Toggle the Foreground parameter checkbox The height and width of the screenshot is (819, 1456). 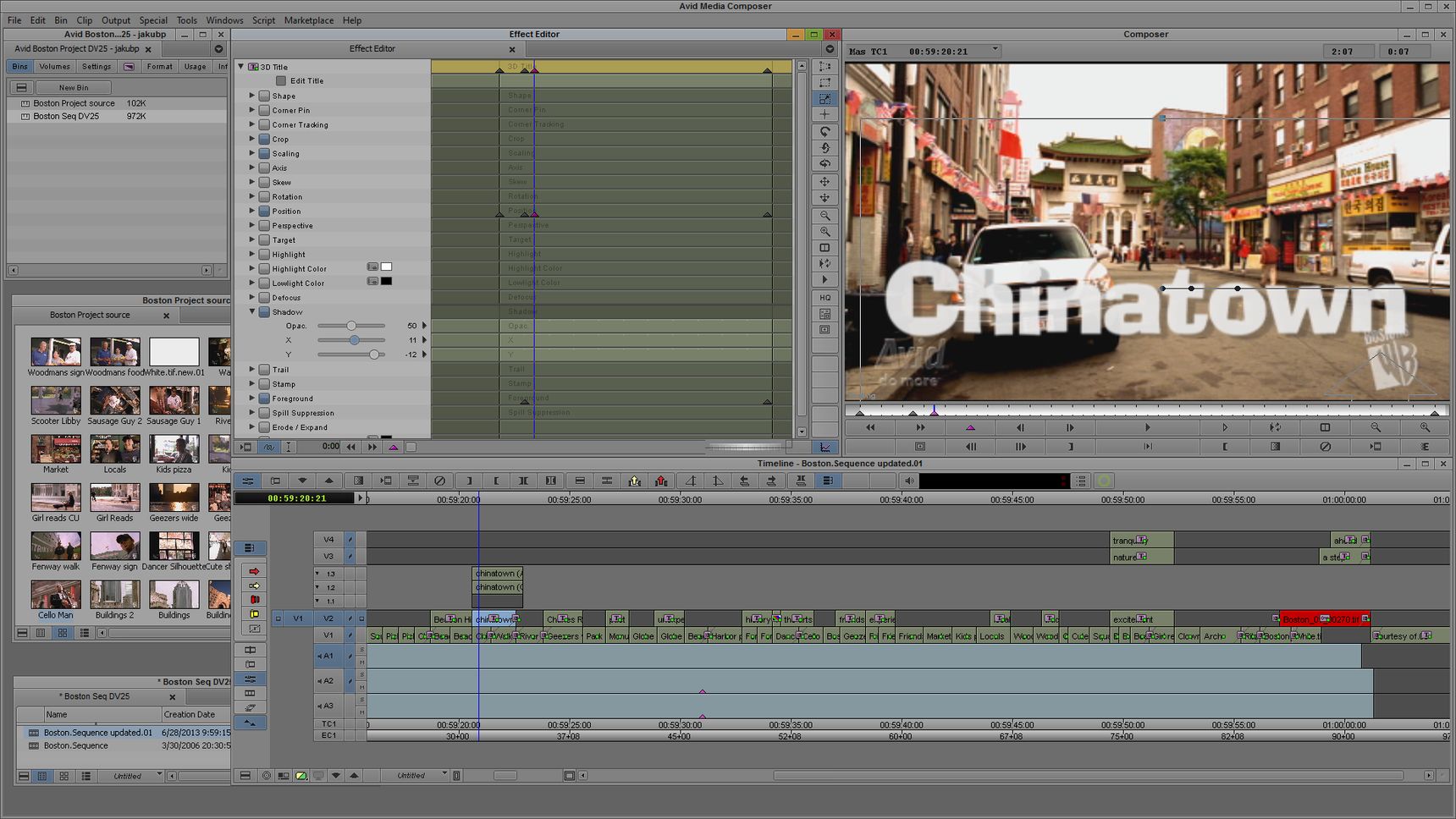point(265,398)
